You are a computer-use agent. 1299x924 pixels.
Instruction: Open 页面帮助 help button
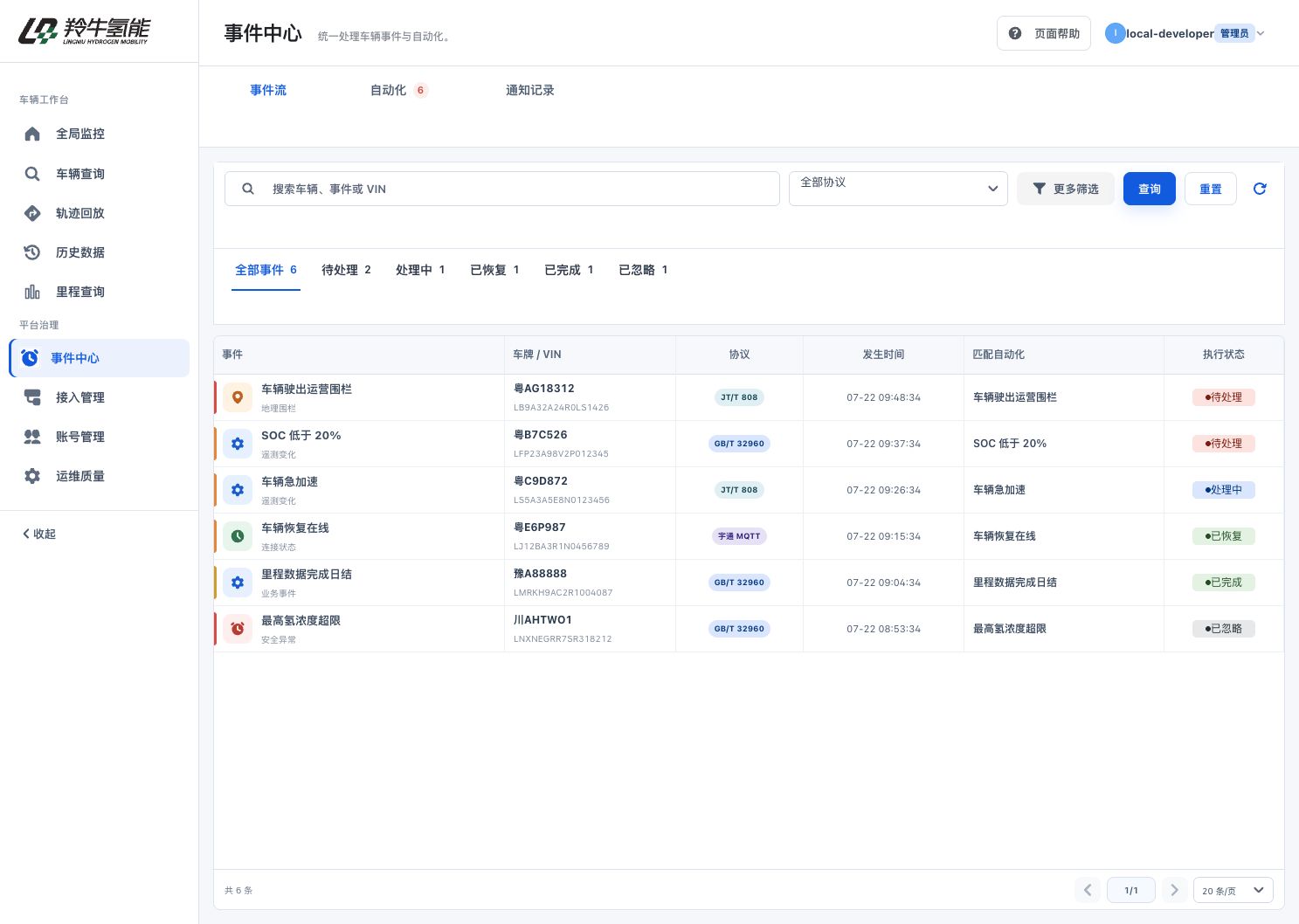point(1044,33)
